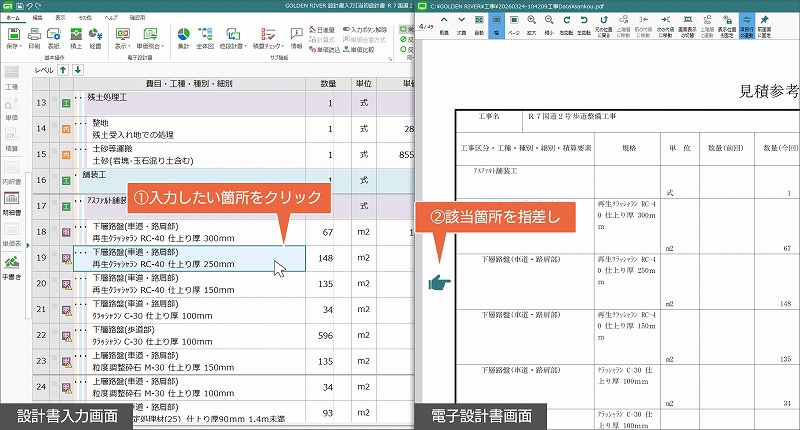
Task: Click the 経費 expense icon
Action: 95,35
